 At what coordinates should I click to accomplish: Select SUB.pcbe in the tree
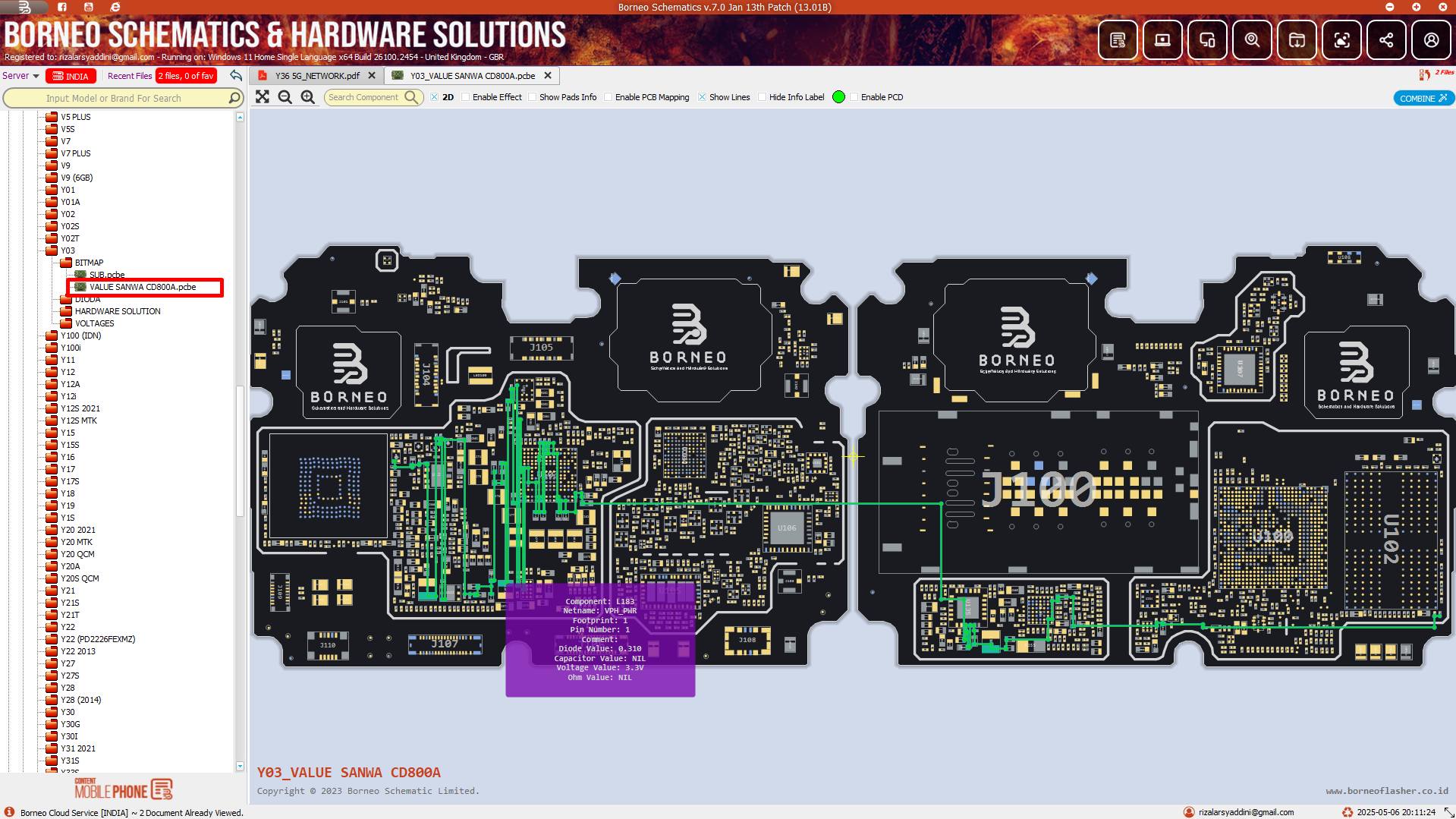107,275
